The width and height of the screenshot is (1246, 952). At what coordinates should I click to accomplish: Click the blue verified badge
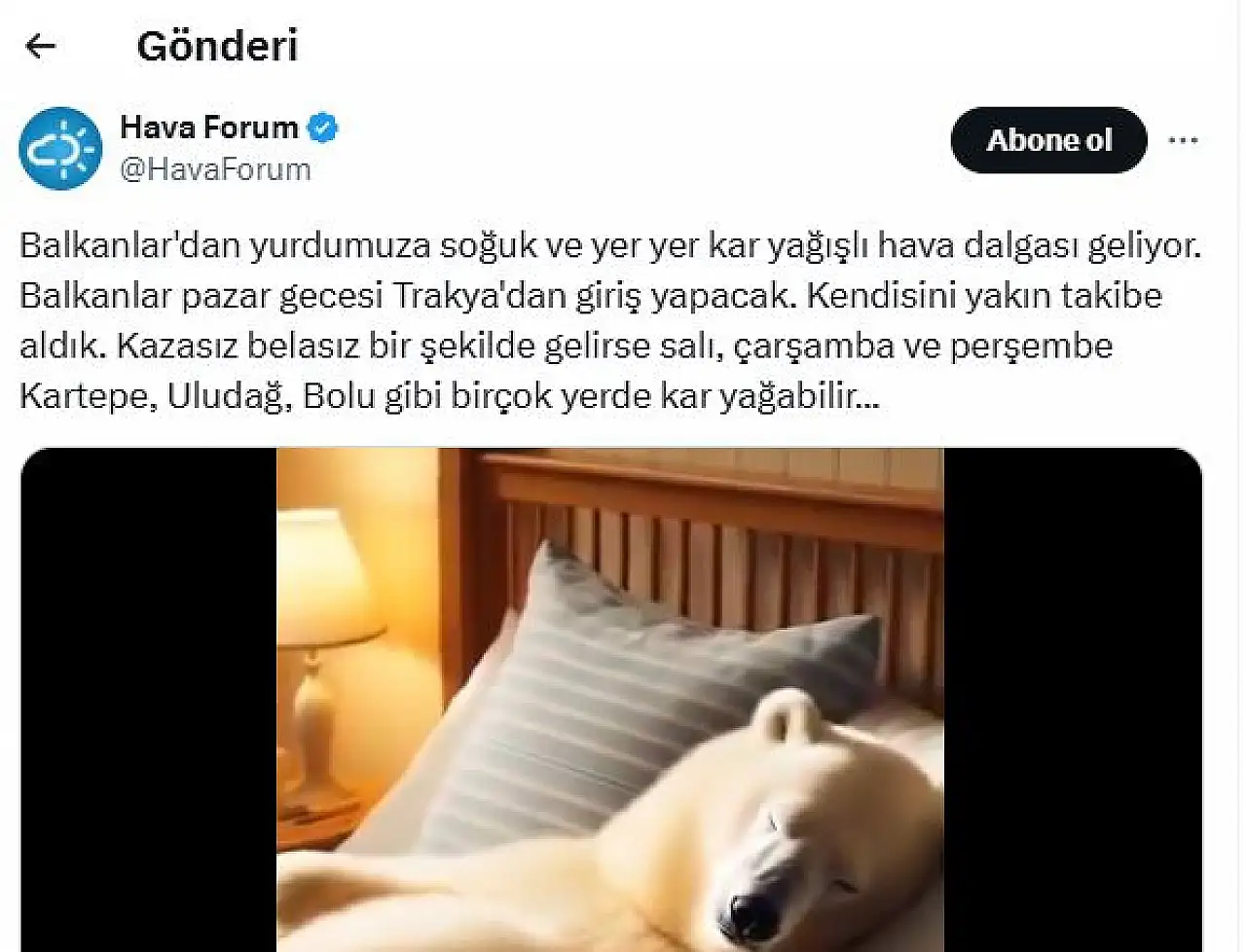point(322,127)
